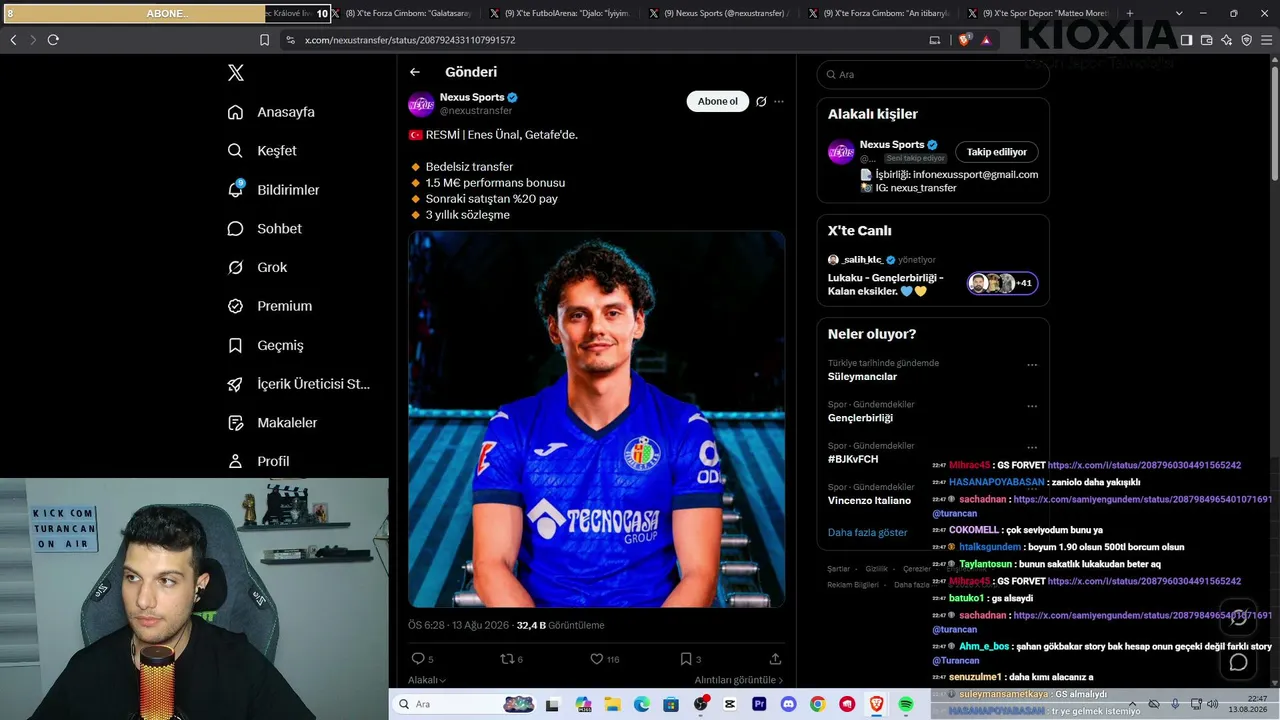The height and width of the screenshot is (720, 1280).
Task: Launch Grok from the sidebar
Action: tap(258, 268)
